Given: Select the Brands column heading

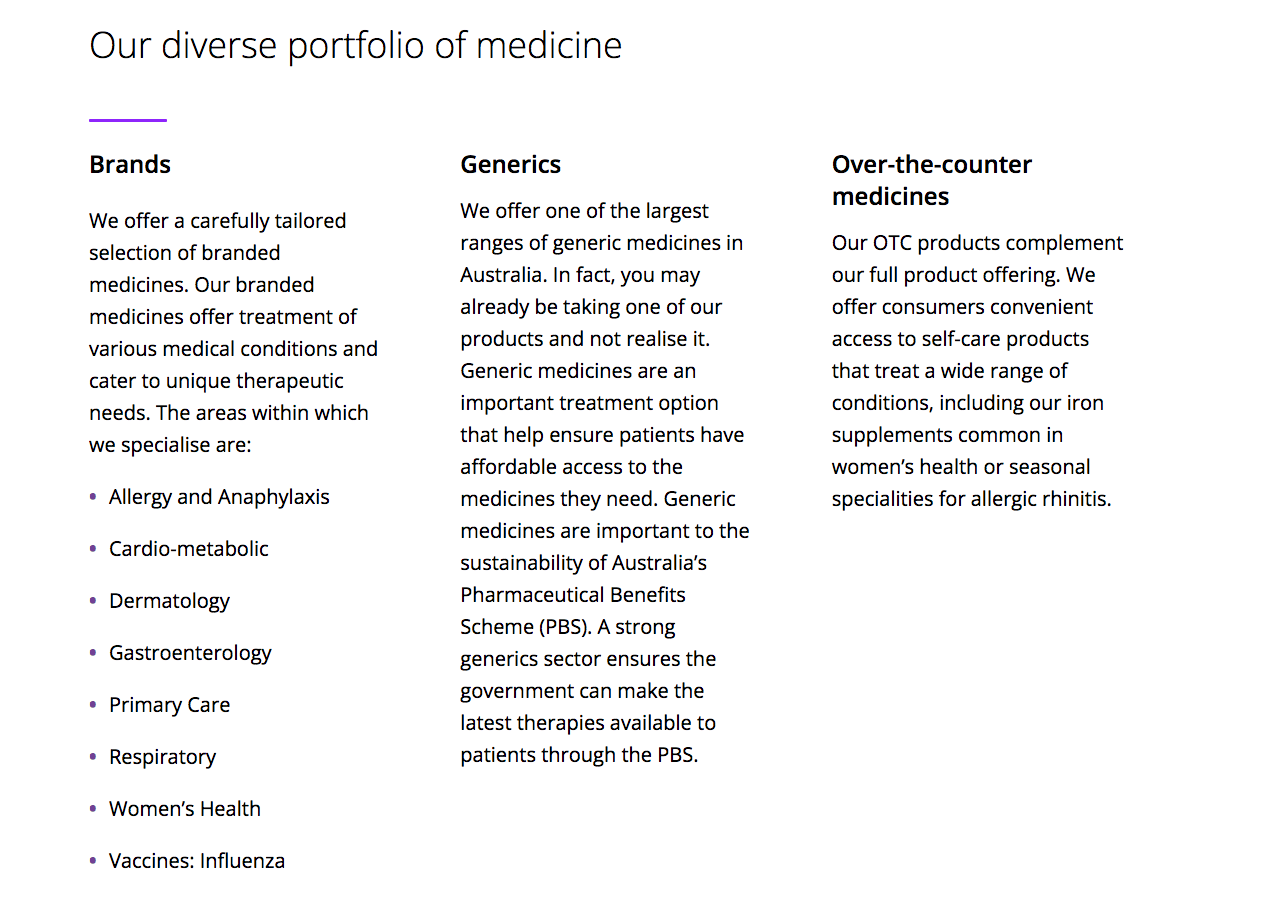Looking at the screenshot, I should click(x=130, y=164).
